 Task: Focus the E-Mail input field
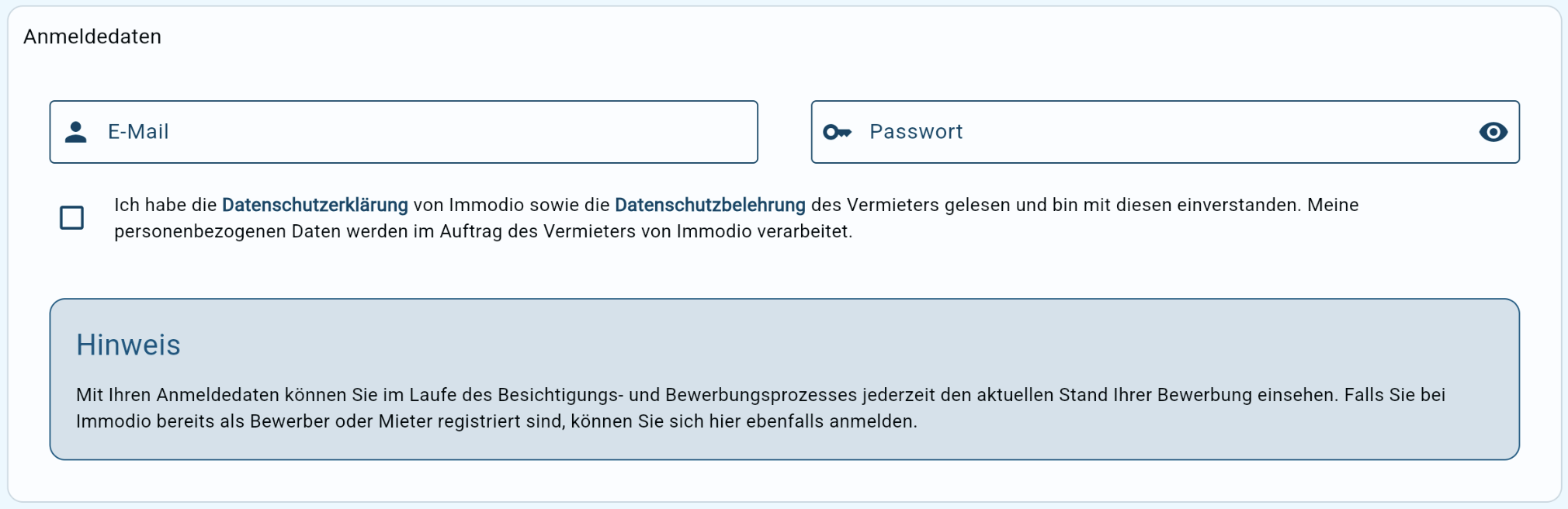(404, 132)
